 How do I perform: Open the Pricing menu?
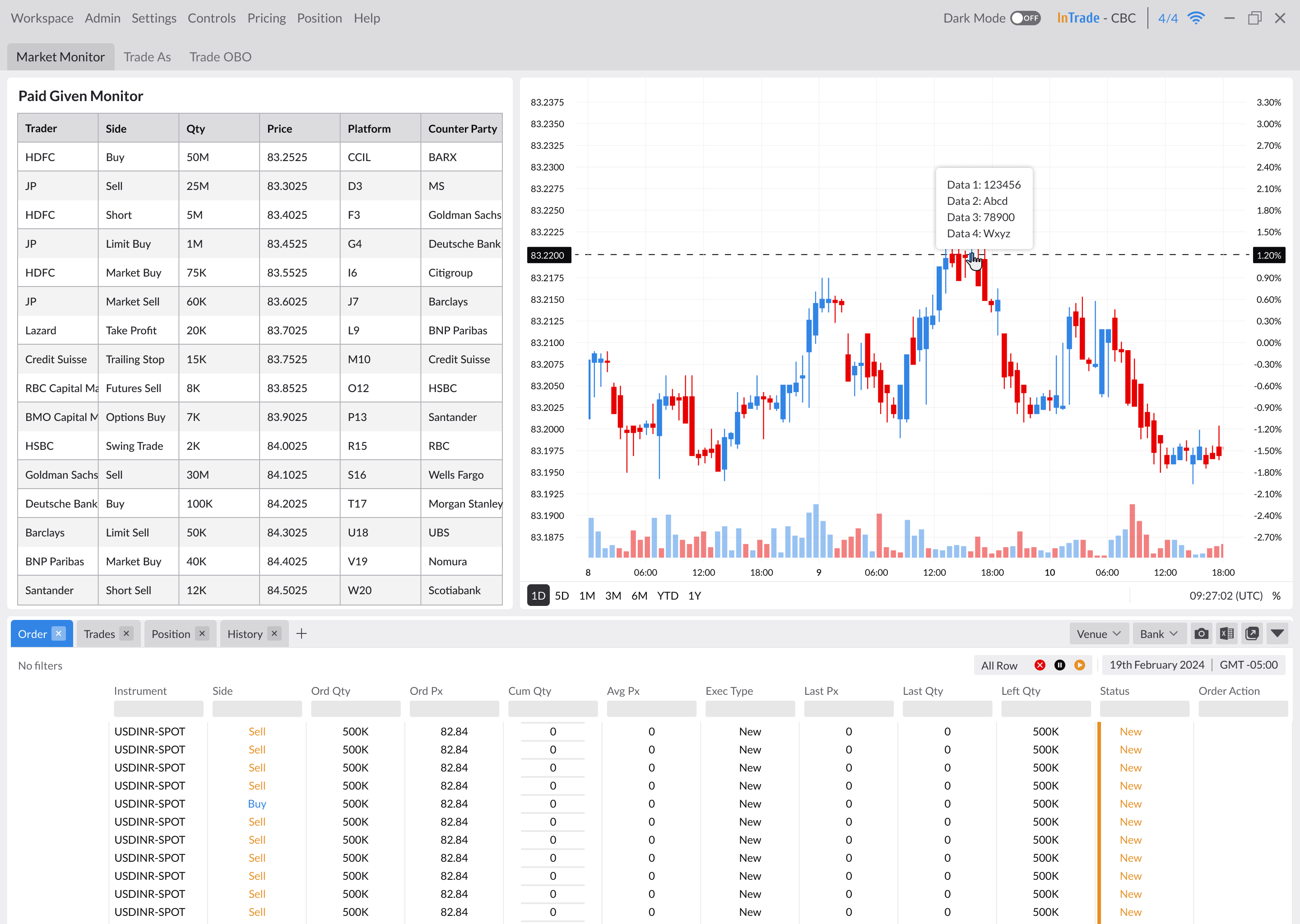(266, 18)
